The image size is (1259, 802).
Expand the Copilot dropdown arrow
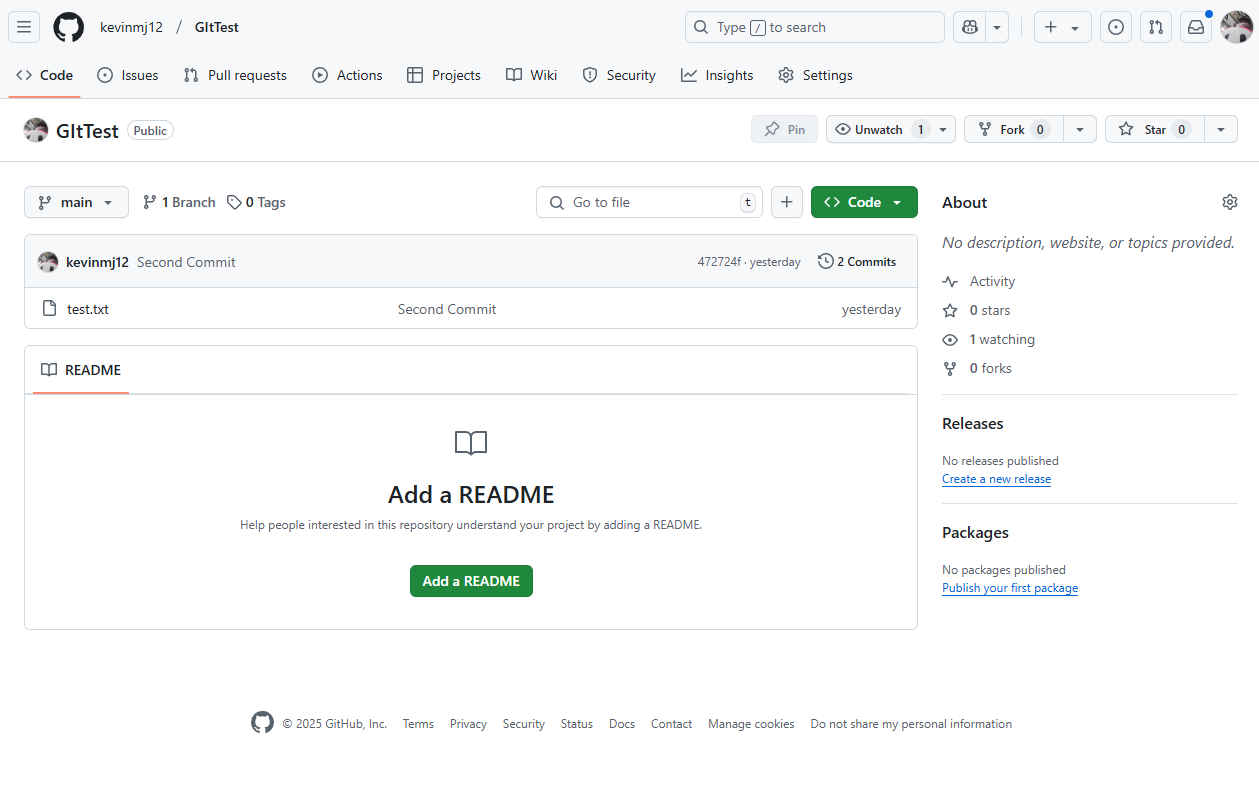tap(997, 27)
